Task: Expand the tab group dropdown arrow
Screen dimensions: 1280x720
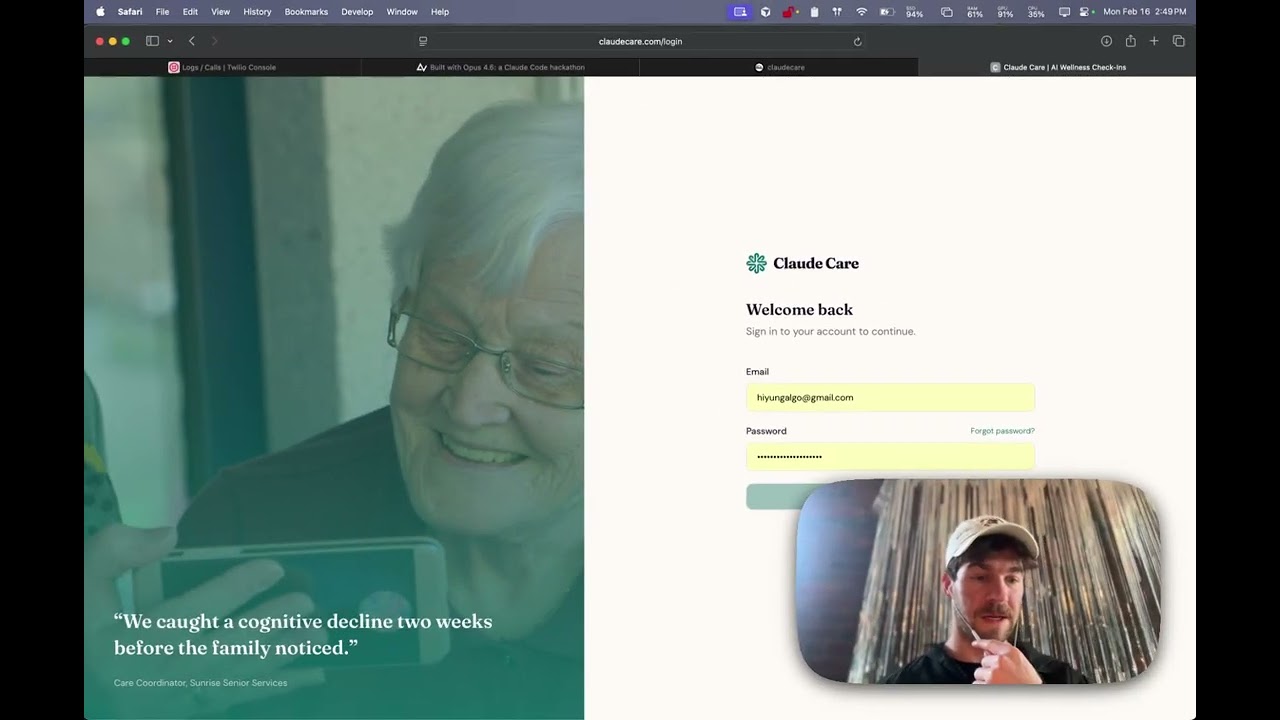Action: 170,41
